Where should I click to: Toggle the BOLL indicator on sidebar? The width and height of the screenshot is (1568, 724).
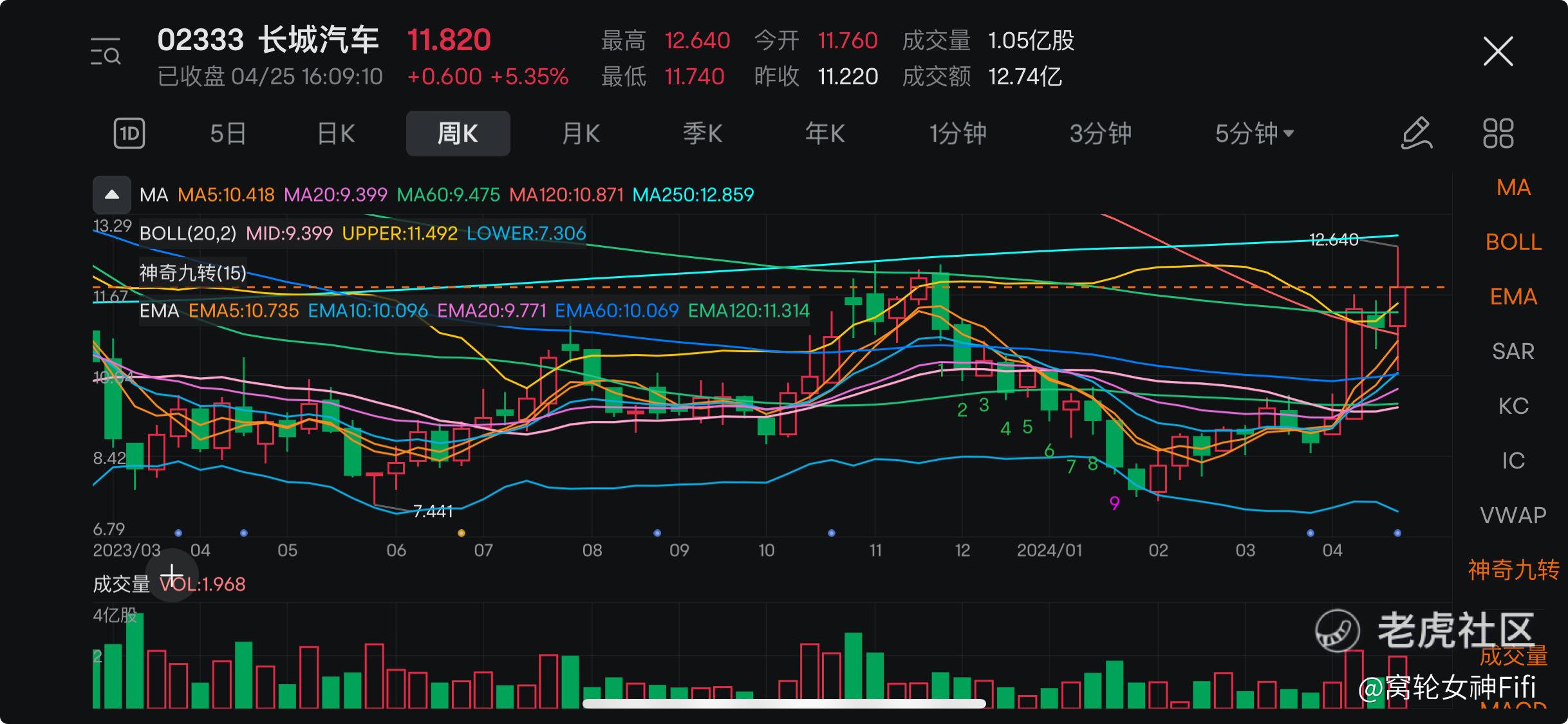pos(1513,242)
